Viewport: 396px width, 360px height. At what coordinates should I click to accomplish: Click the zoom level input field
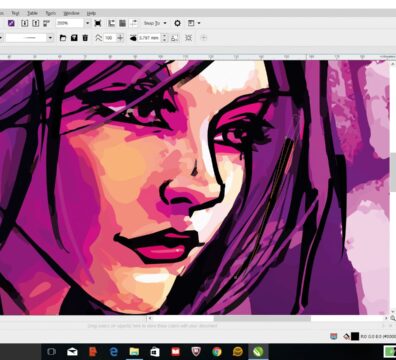point(69,23)
